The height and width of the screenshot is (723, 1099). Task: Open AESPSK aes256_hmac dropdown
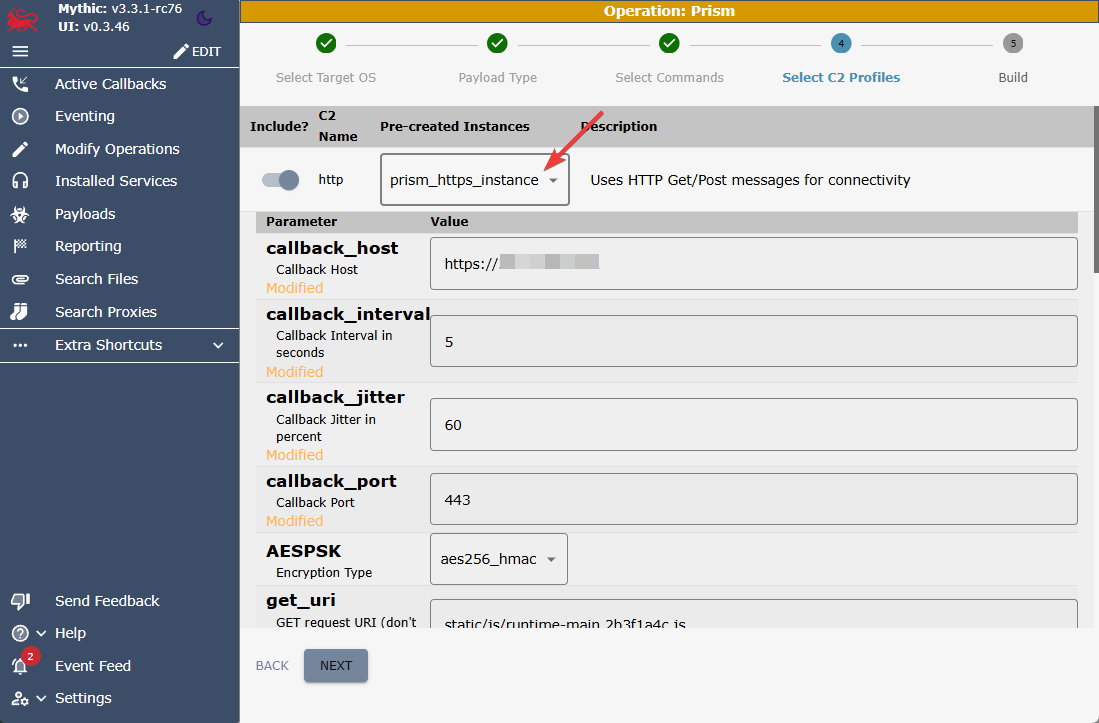(x=498, y=559)
